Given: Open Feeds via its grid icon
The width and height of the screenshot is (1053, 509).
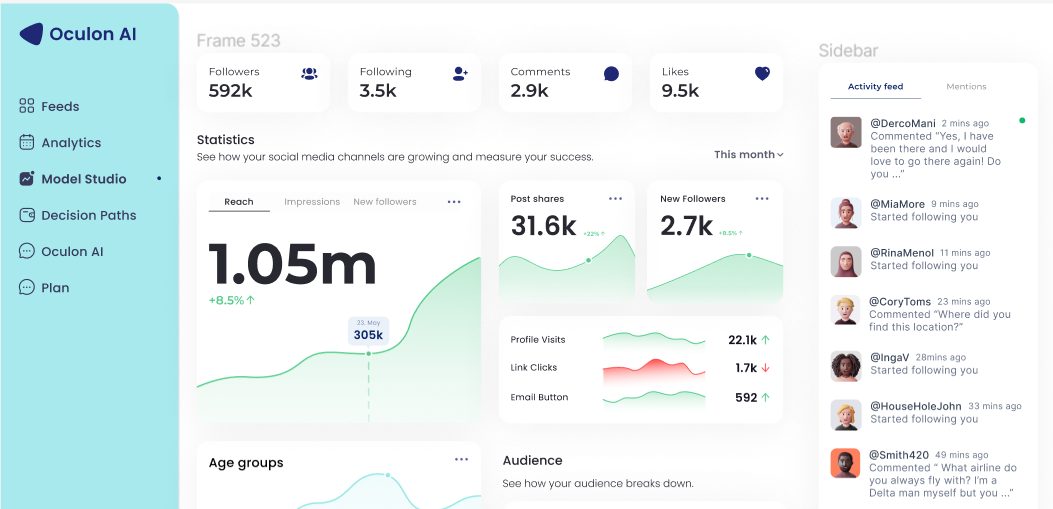Looking at the screenshot, I should click(x=27, y=106).
